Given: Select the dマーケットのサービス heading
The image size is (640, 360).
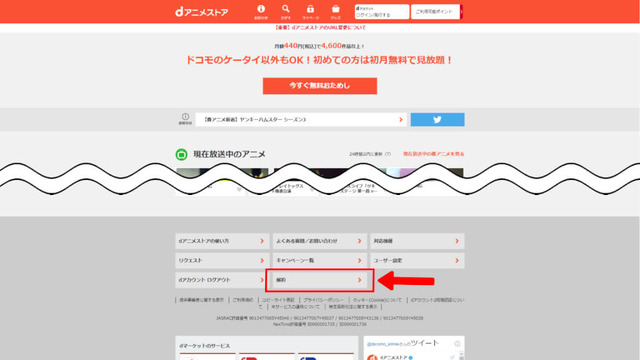Looking at the screenshot, I should click(204, 346).
